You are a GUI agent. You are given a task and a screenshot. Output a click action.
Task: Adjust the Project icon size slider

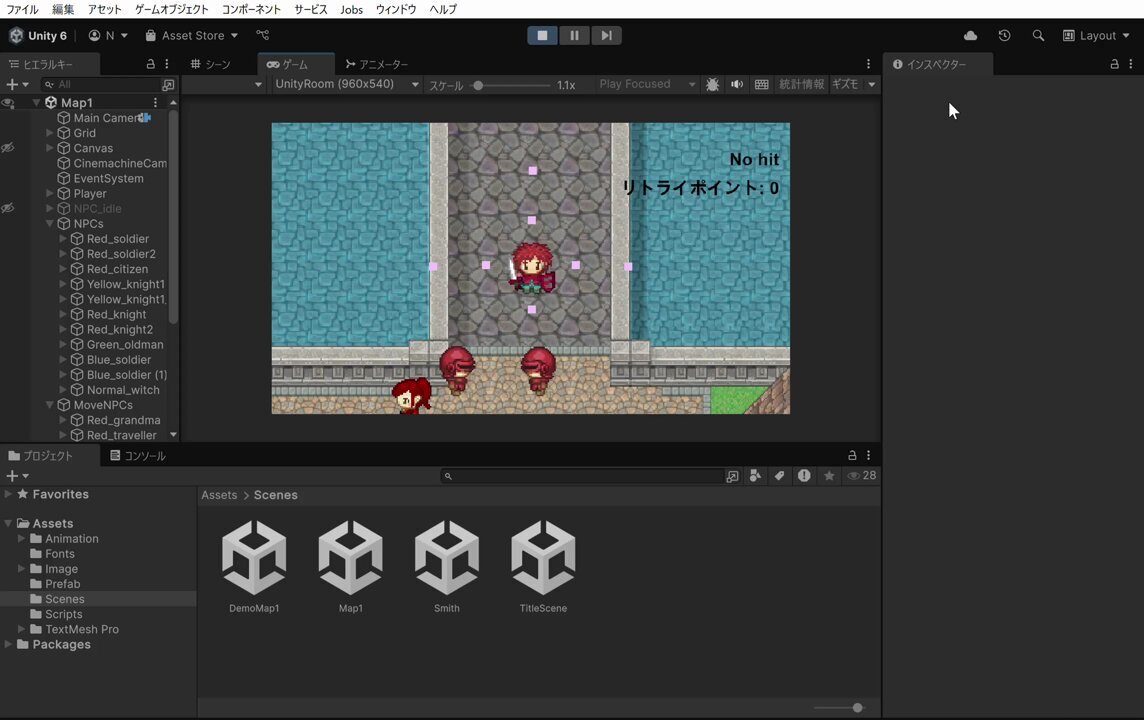coord(857,708)
